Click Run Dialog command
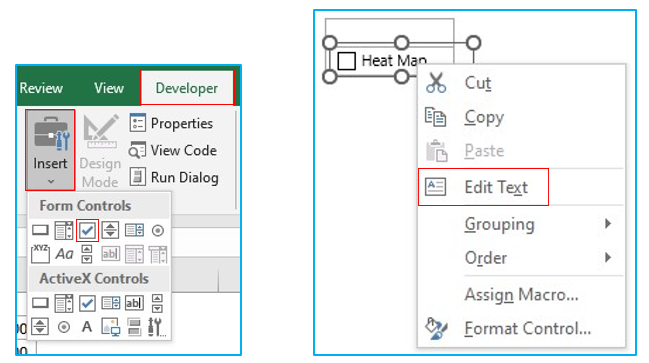The height and width of the screenshot is (363, 649). tap(174, 178)
